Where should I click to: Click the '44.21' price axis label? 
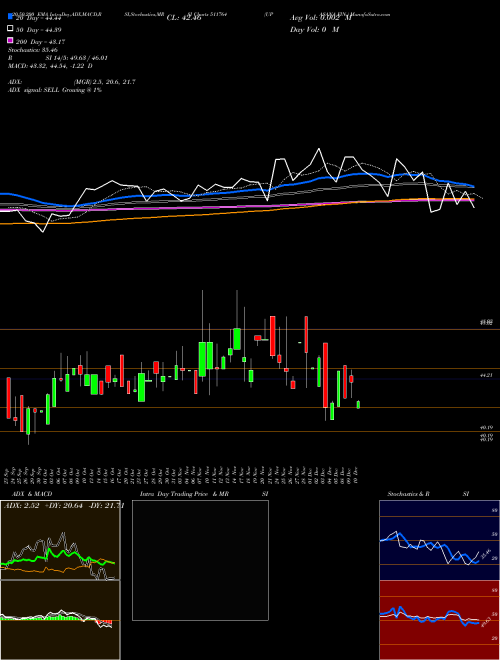point(486,375)
